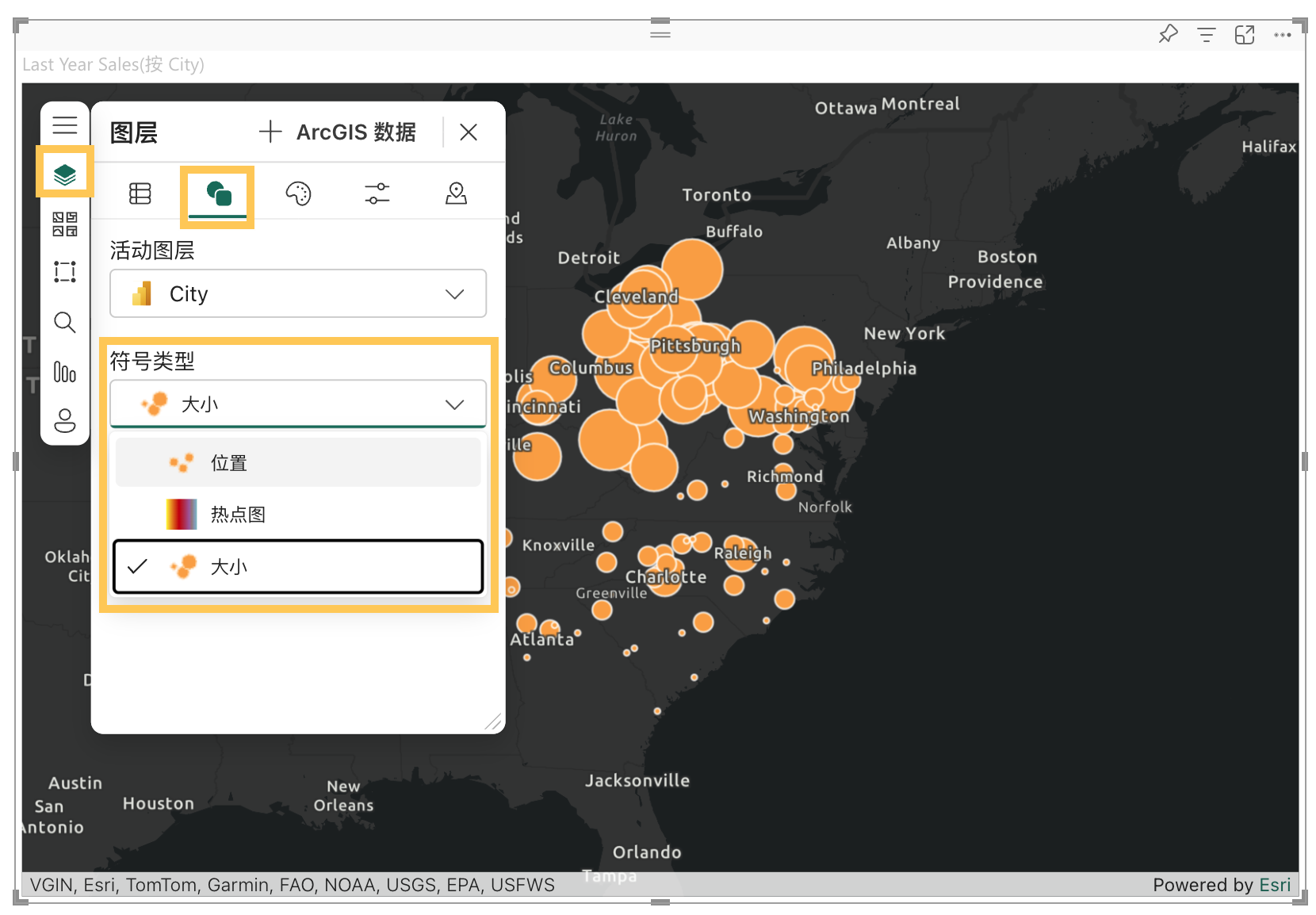Select the basemap gallery icon
The image size is (1316, 915).
[64, 224]
